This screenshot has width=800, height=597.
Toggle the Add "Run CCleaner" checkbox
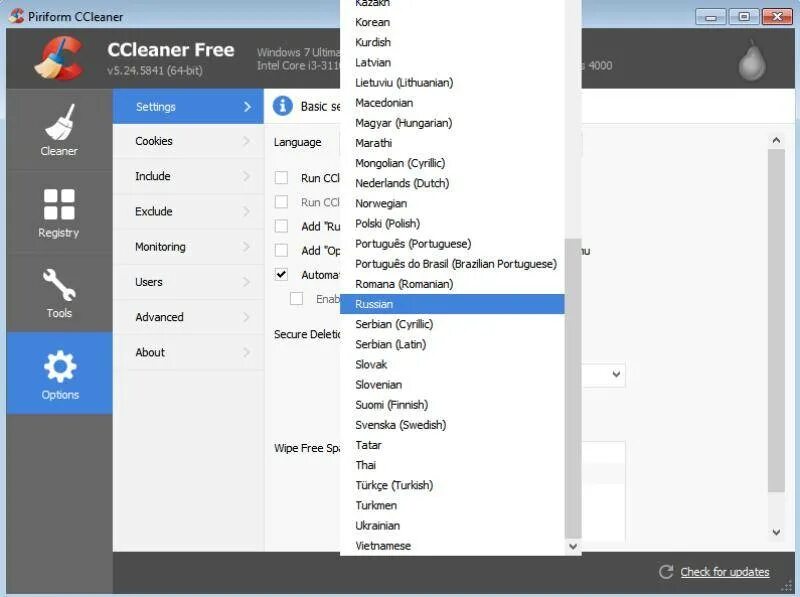(281, 226)
